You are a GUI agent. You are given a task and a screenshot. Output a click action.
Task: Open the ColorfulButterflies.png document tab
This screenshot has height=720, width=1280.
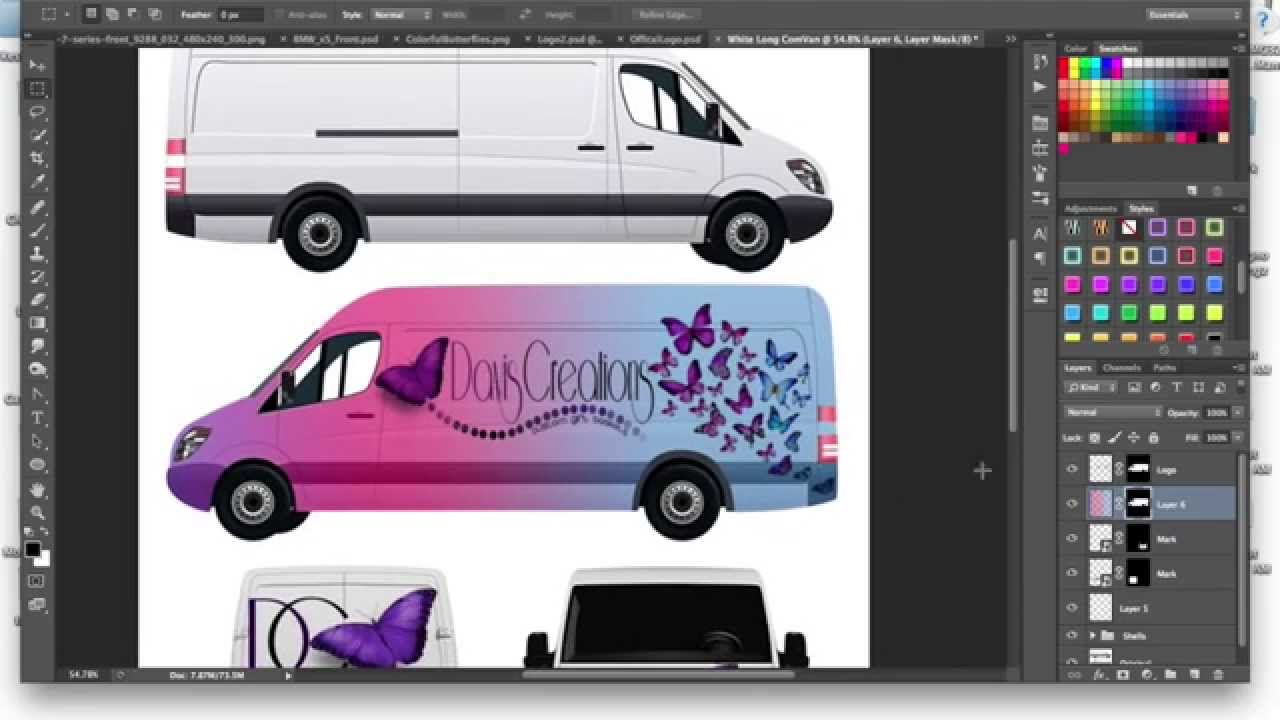[x=458, y=39]
